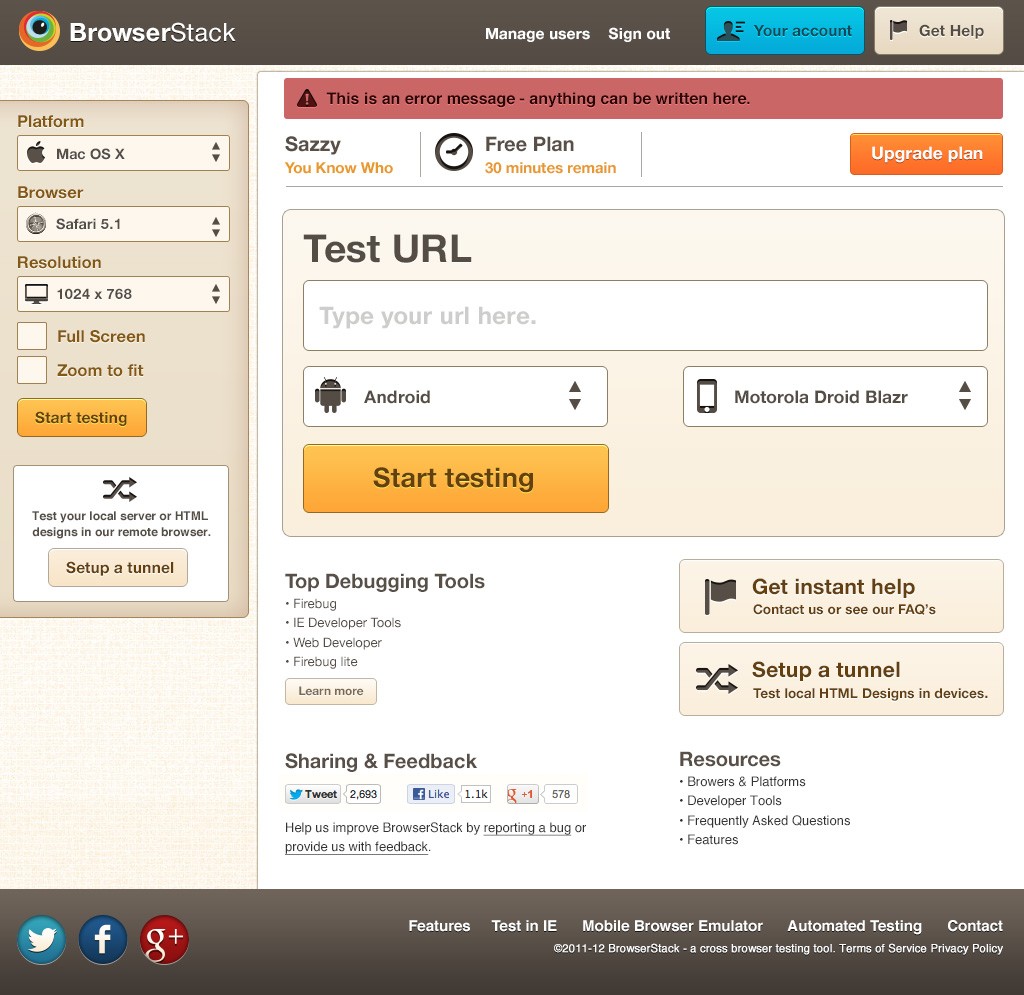Click the 30 minutes remain text
Screen dimensions: 1024x995
[x=550, y=168]
